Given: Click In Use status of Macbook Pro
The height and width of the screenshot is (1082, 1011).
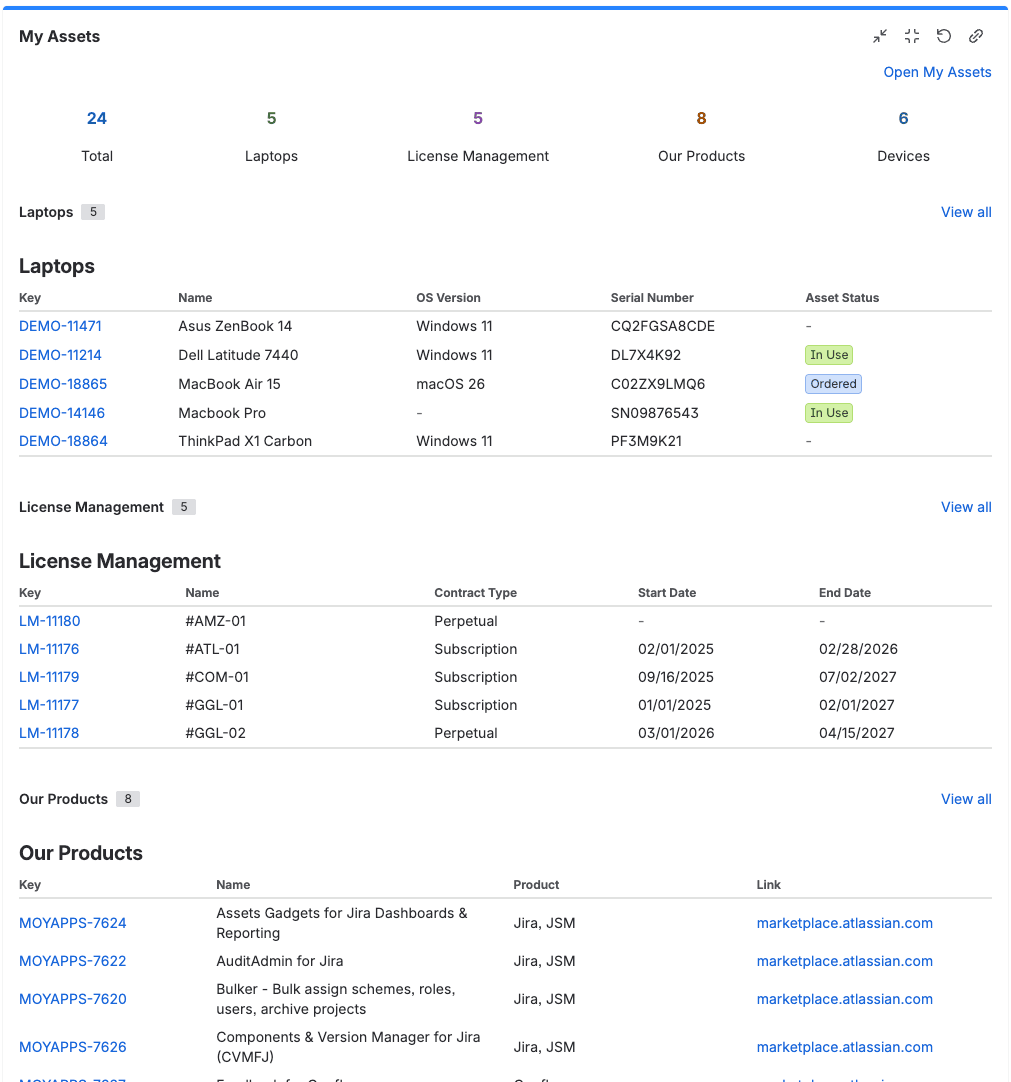Looking at the screenshot, I should click(x=829, y=413).
